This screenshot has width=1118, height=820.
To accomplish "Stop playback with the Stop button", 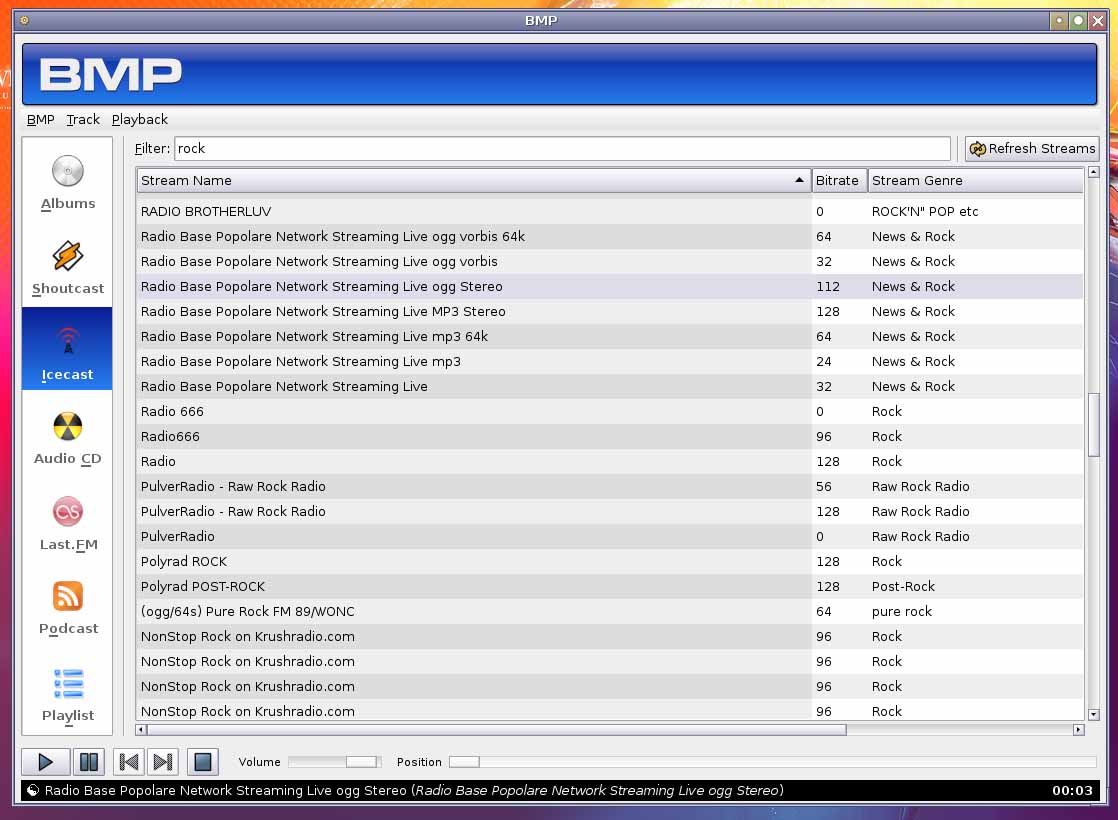I will (x=202, y=762).
